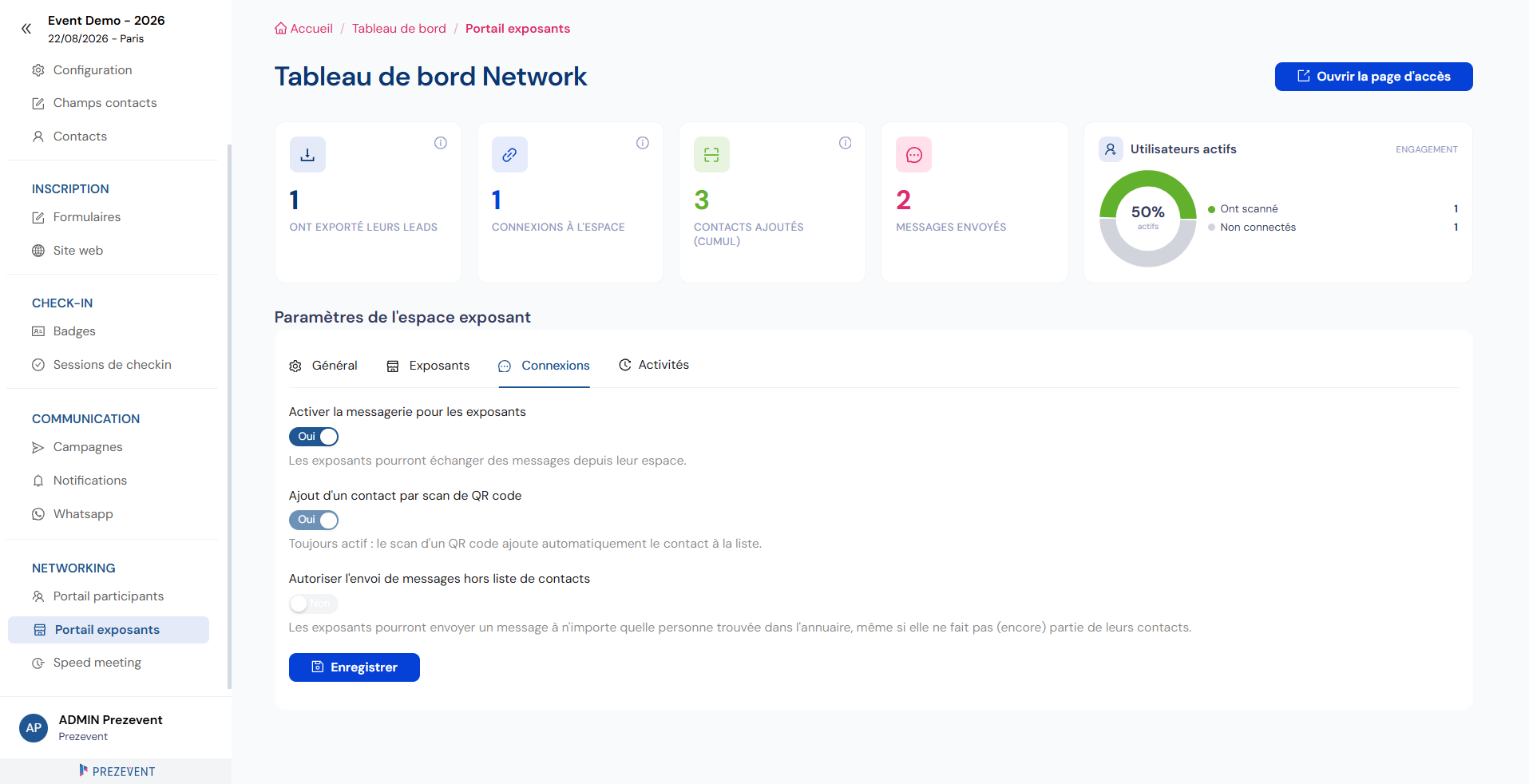The height and width of the screenshot is (784, 1529).
Task: Select the Connexions tab
Action: [545, 366]
